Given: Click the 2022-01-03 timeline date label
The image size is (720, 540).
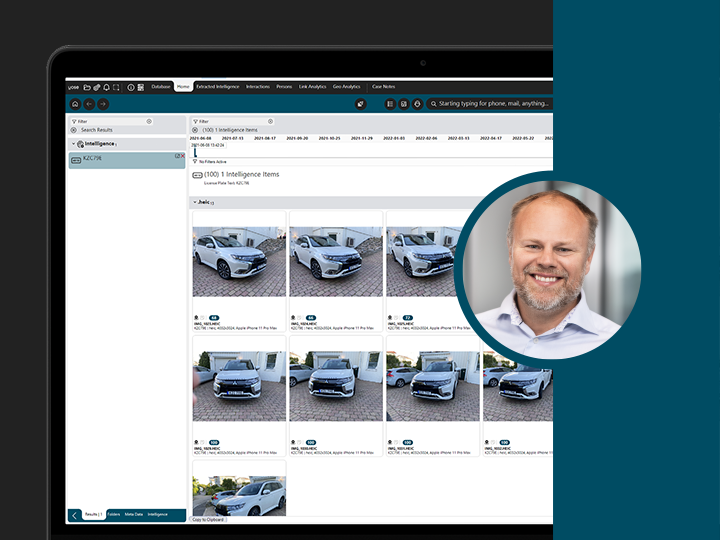Looking at the screenshot, I should pyautogui.click(x=394, y=138).
